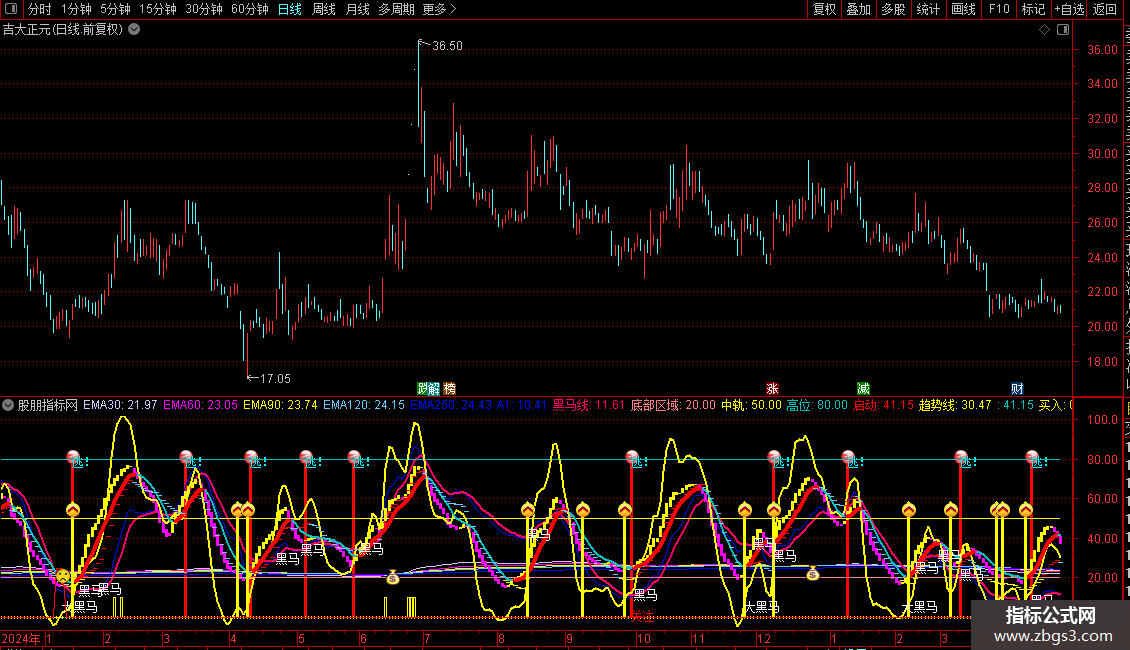Toggle 复权 price adjustment
Viewport: 1130px width, 650px height.
[824, 10]
